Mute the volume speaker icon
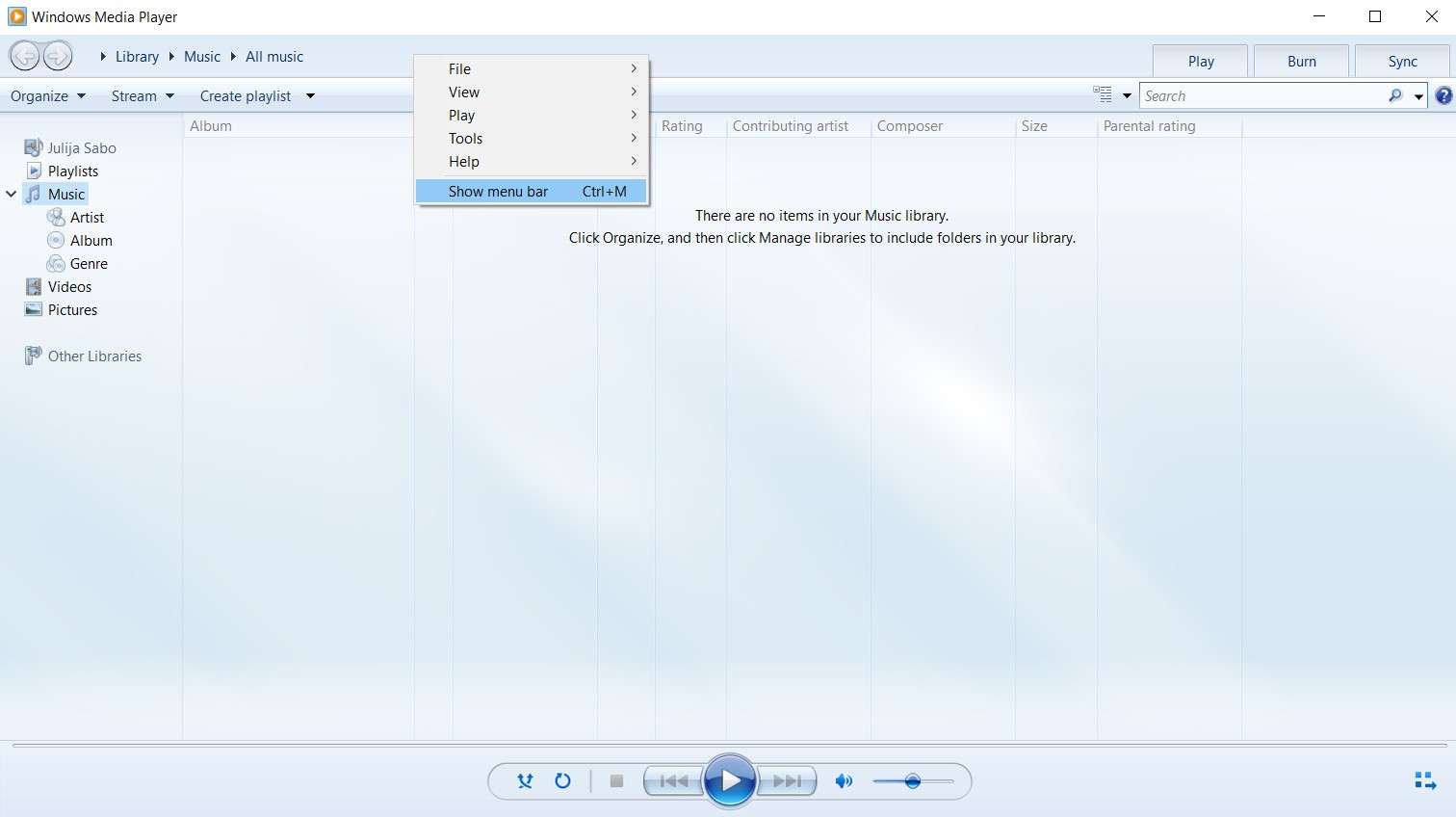Image resolution: width=1456 pixels, height=817 pixels. 844,781
